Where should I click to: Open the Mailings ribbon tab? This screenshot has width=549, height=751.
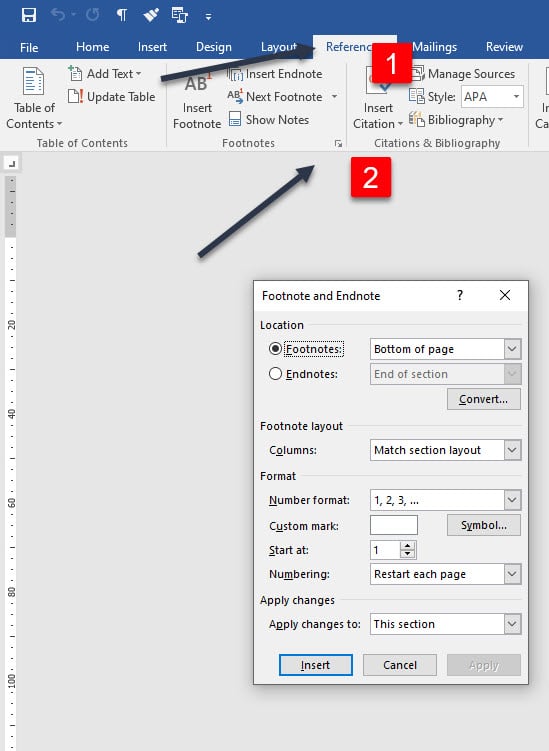435,47
